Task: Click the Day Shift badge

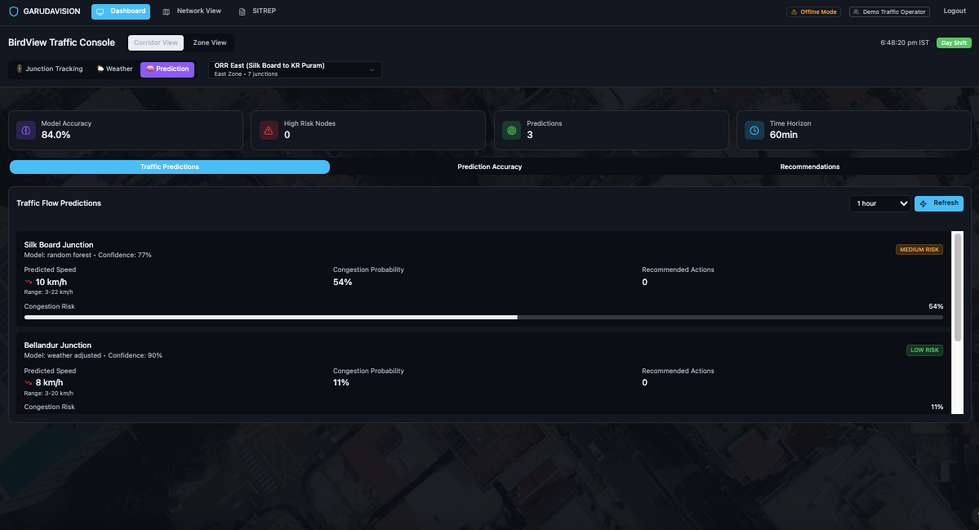Action: point(954,43)
